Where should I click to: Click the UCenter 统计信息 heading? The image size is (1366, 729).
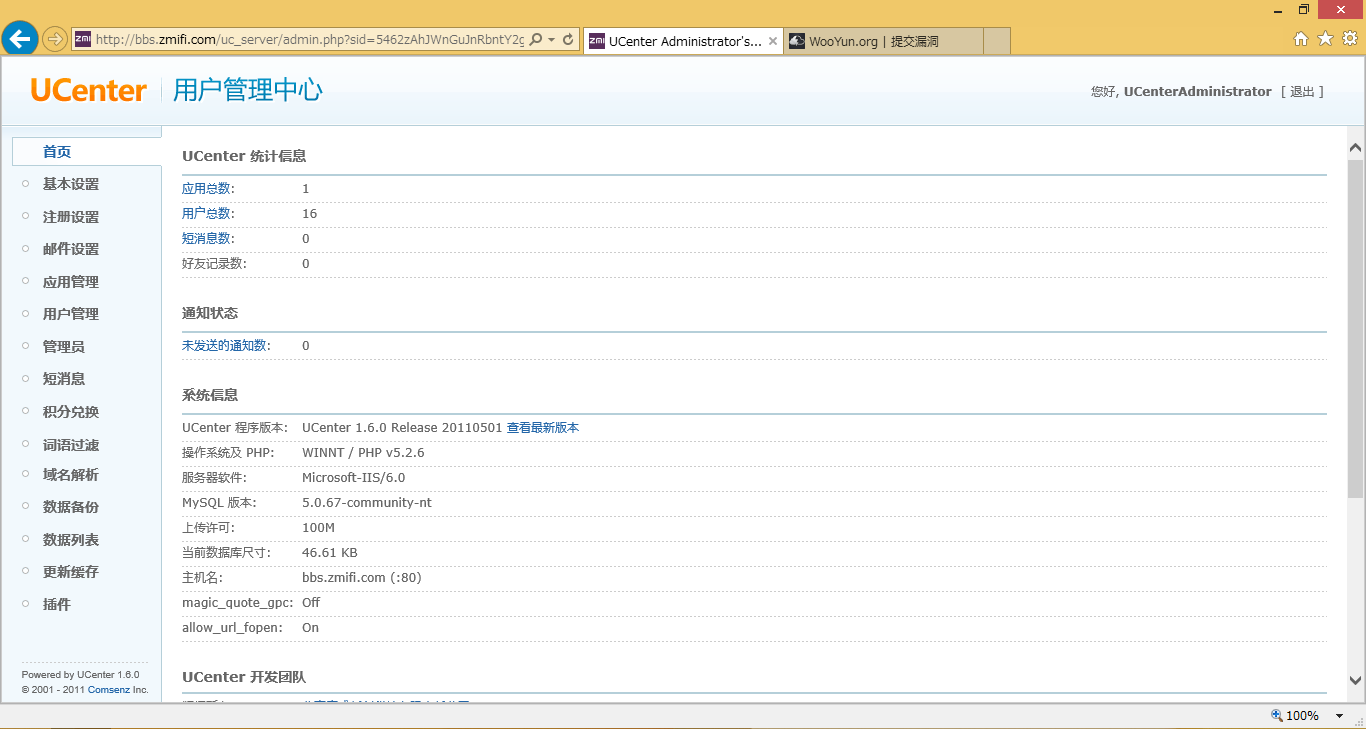point(244,156)
